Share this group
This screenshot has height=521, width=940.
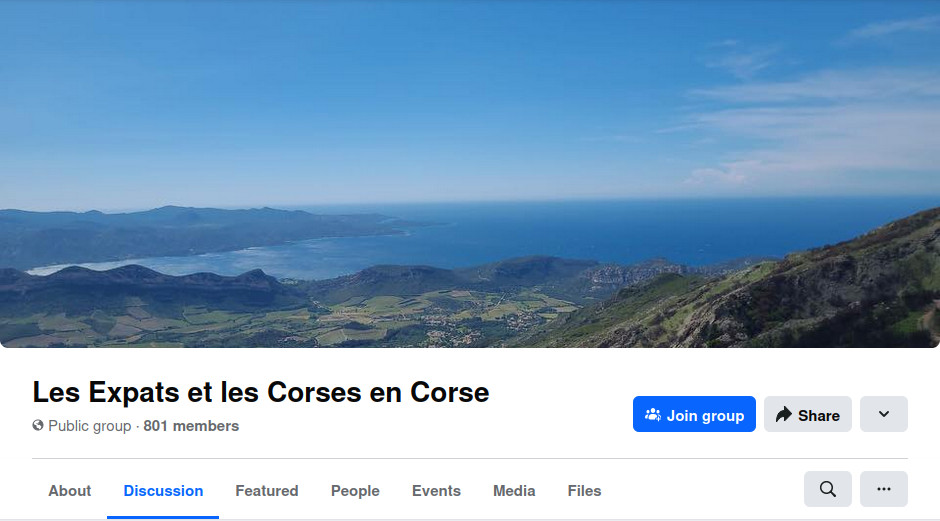click(808, 414)
